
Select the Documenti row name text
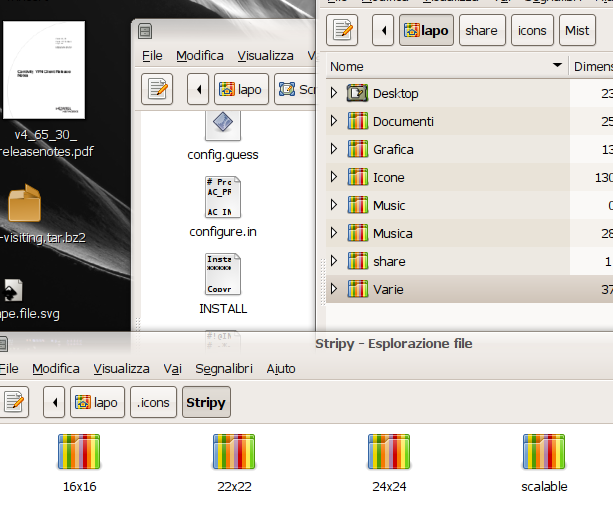pos(403,122)
